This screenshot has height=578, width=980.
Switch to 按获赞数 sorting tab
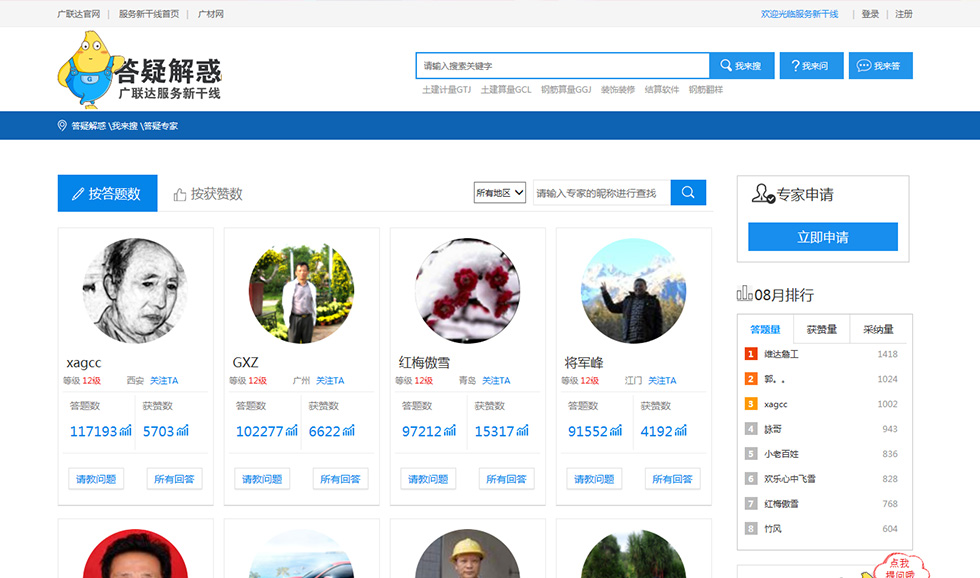208,194
